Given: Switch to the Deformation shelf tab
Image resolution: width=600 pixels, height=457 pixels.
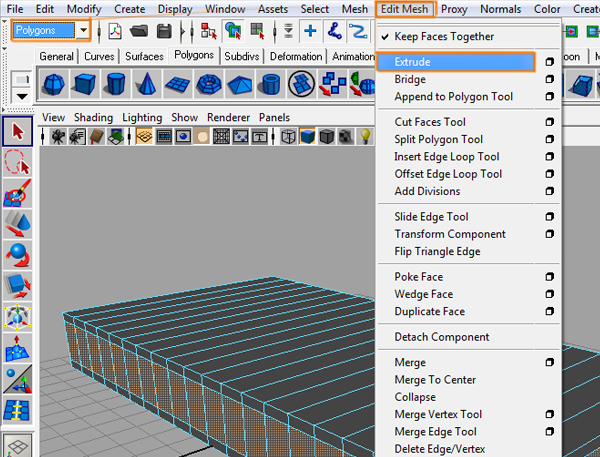Looking at the screenshot, I should [296, 57].
